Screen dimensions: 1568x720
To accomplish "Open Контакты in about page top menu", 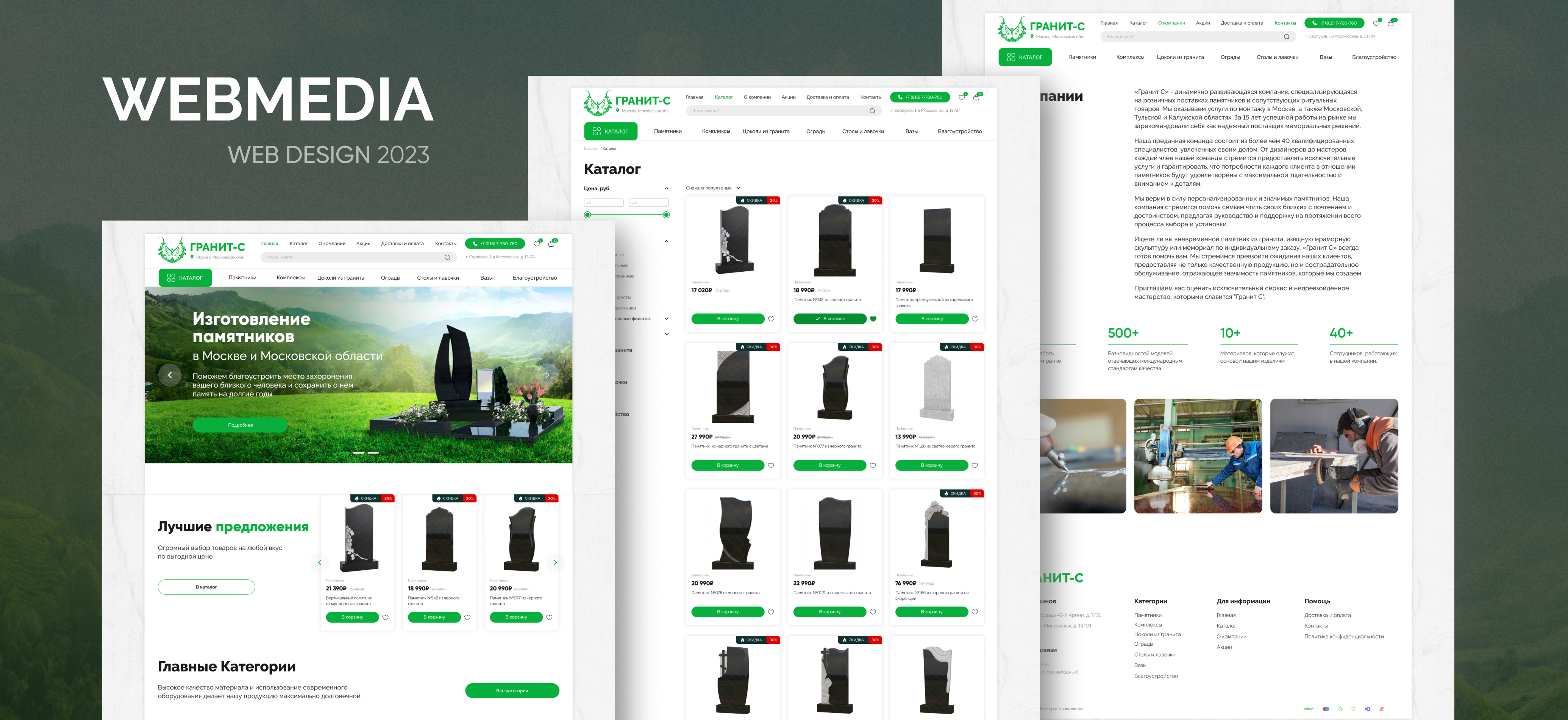I will (x=1285, y=23).
